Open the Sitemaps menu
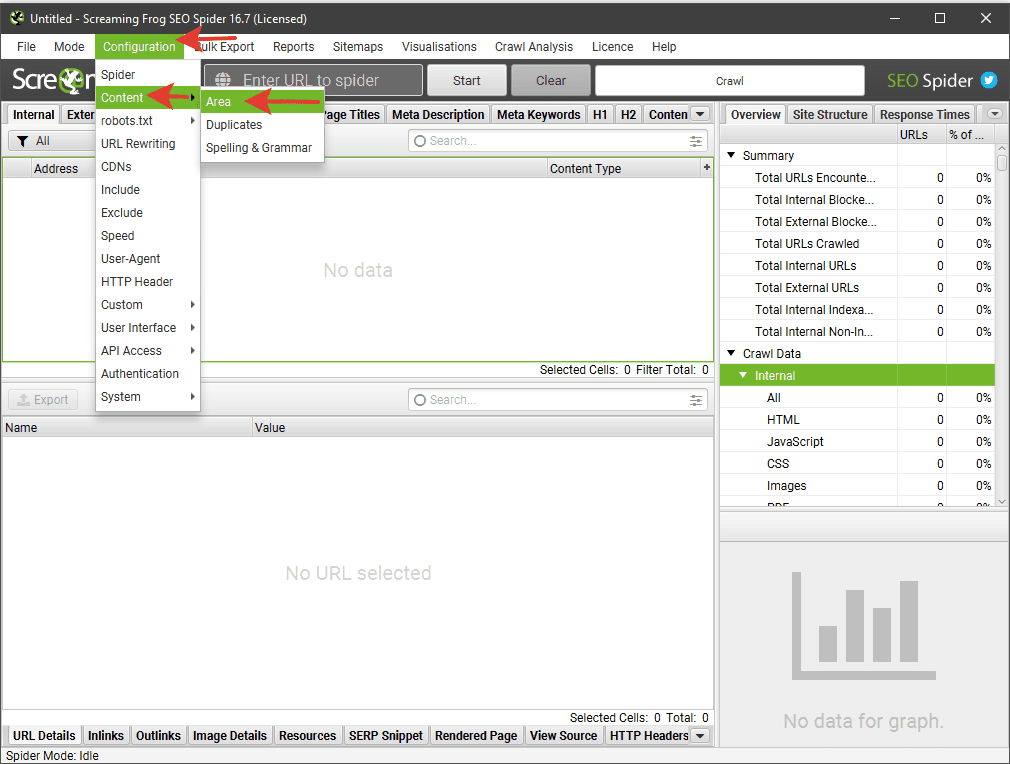1010x764 pixels. pos(357,46)
